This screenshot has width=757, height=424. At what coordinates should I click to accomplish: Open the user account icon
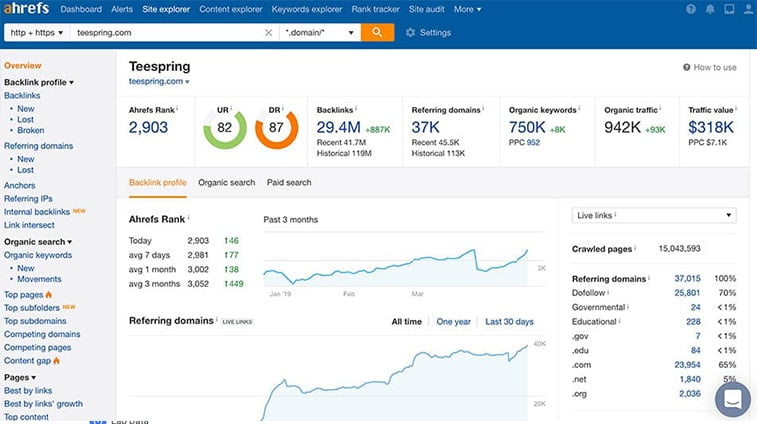(x=748, y=9)
